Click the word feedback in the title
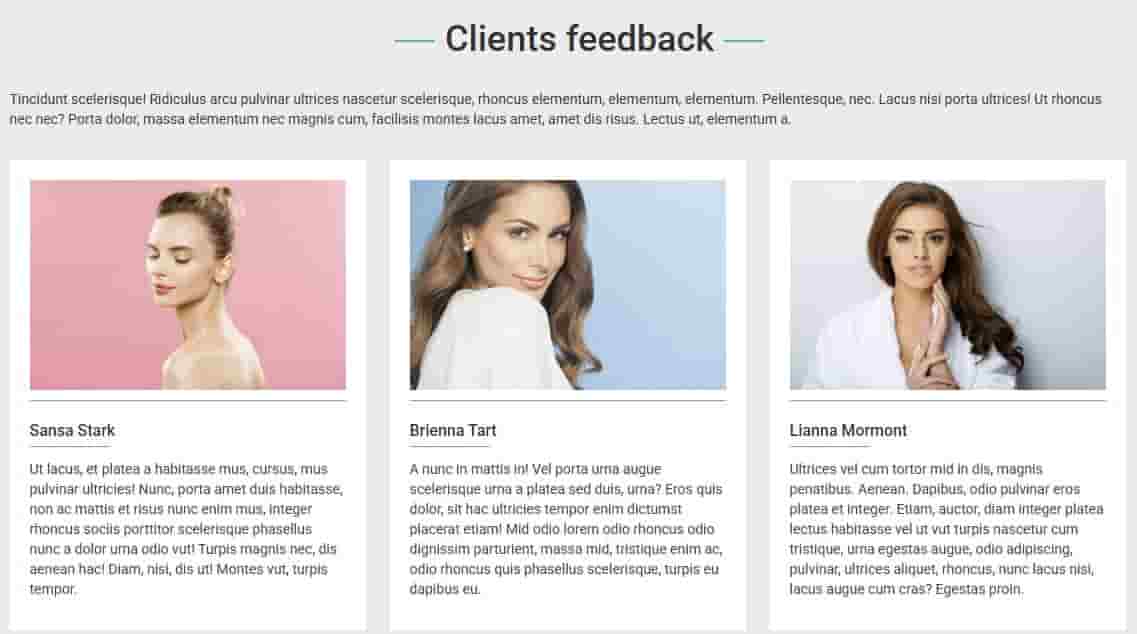This screenshot has width=1137, height=634. click(640, 39)
